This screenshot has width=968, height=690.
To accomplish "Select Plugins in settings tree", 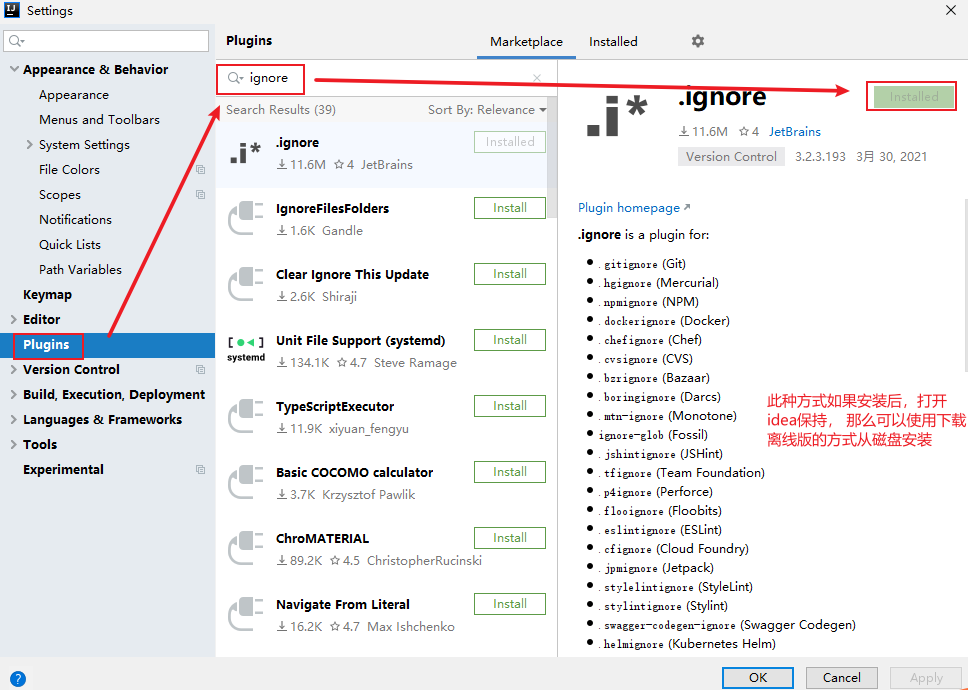I will click(107, 344).
